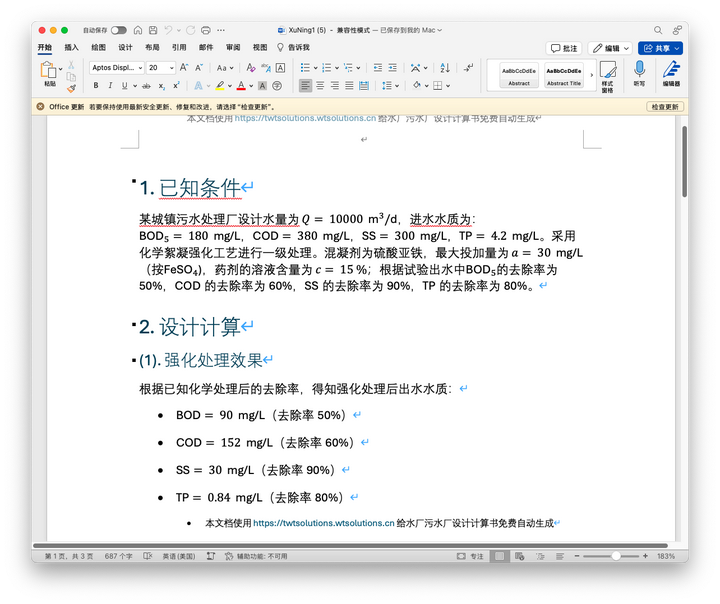The width and height of the screenshot is (720, 604).
Task: Expand the paste options arrow
Action: click(61, 69)
